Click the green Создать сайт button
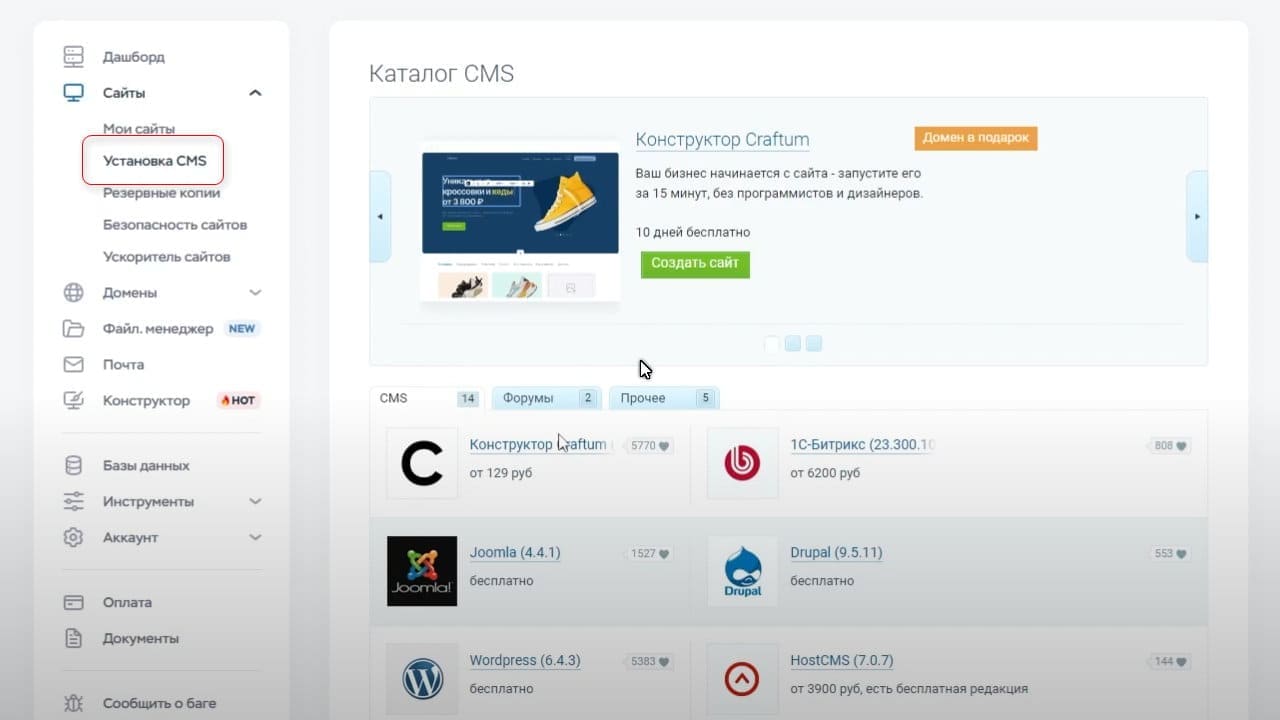 (695, 264)
